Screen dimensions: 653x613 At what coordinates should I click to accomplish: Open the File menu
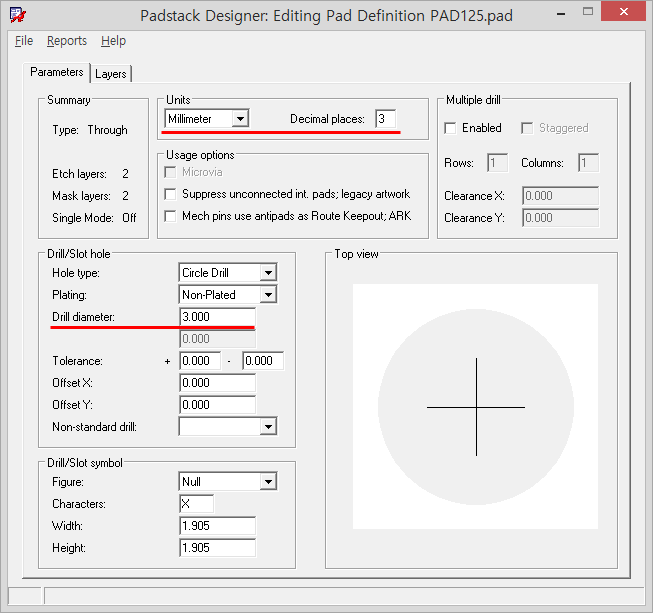pyautogui.click(x=24, y=41)
